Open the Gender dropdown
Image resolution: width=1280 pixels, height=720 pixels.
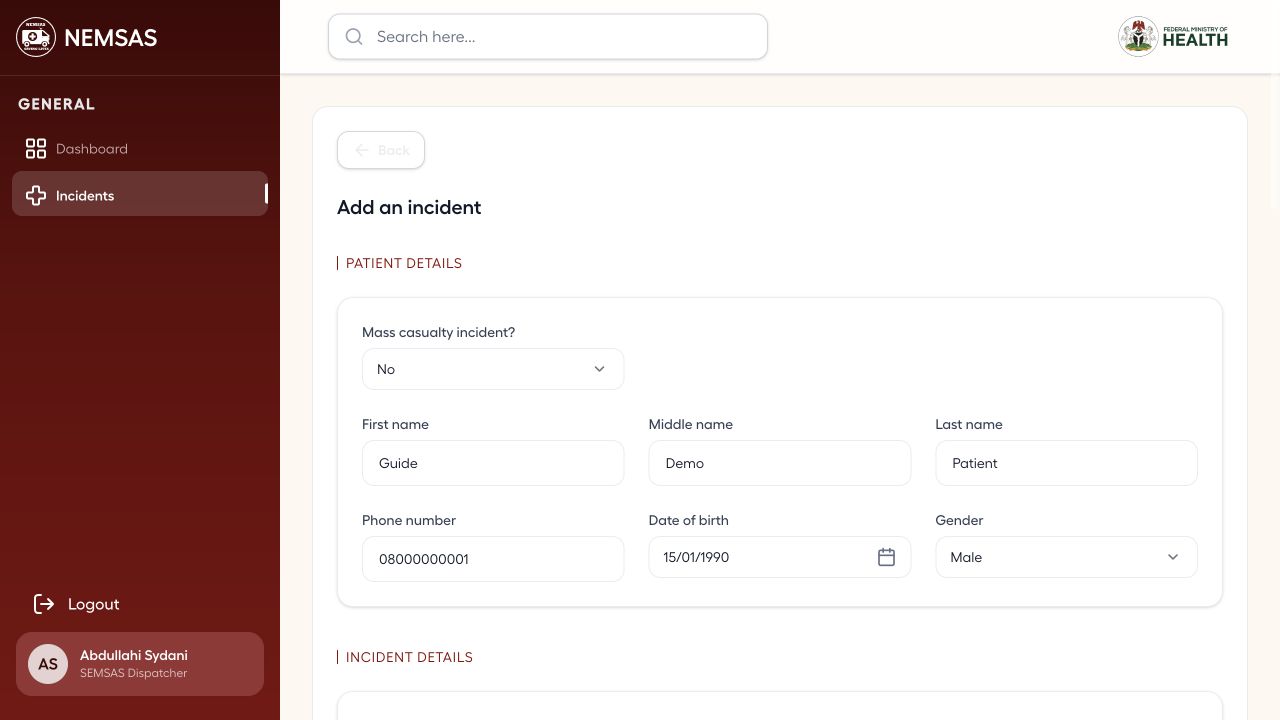pos(1066,557)
